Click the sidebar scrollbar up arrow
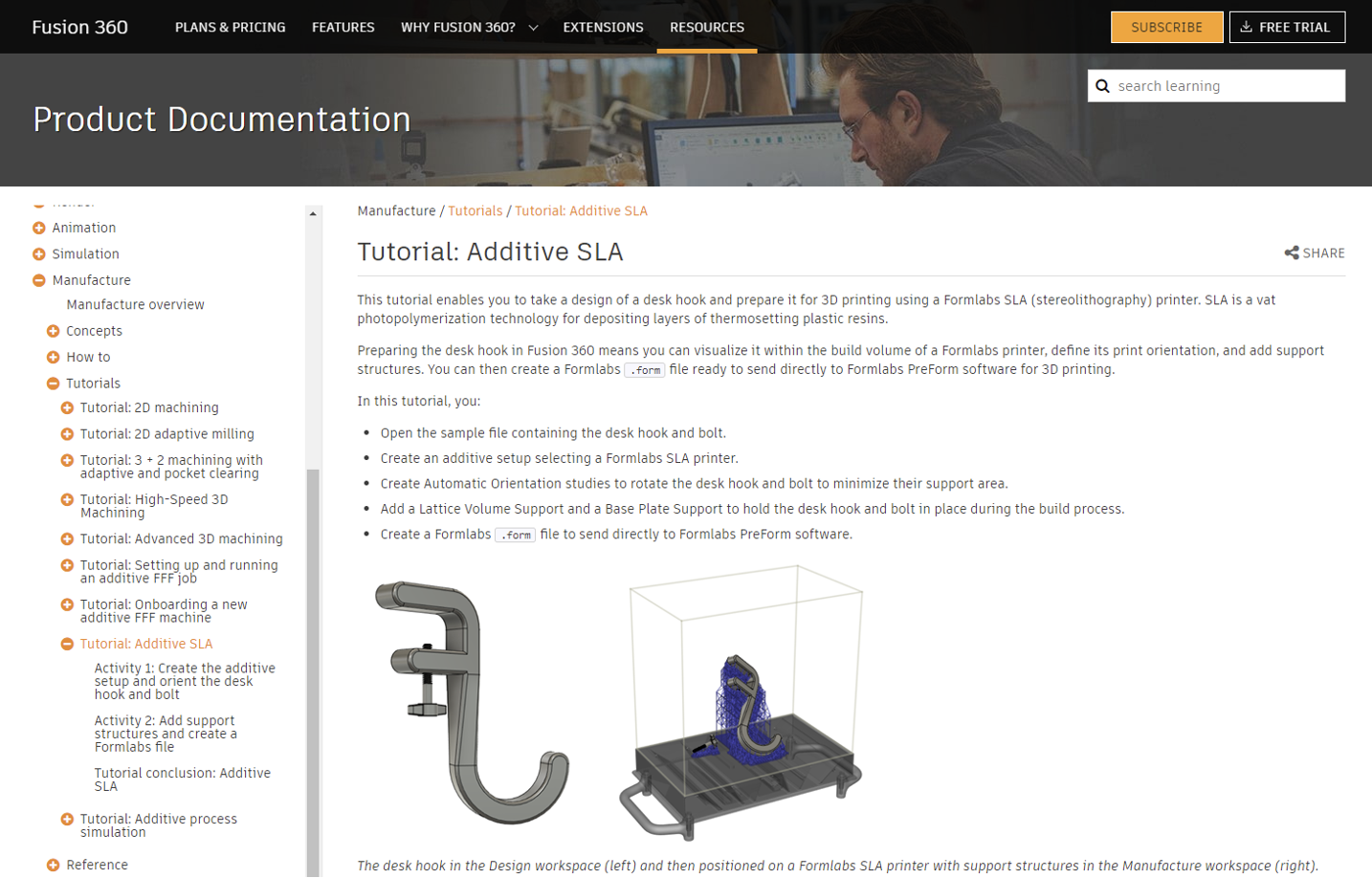1372x878 pixels. (313, 213)
